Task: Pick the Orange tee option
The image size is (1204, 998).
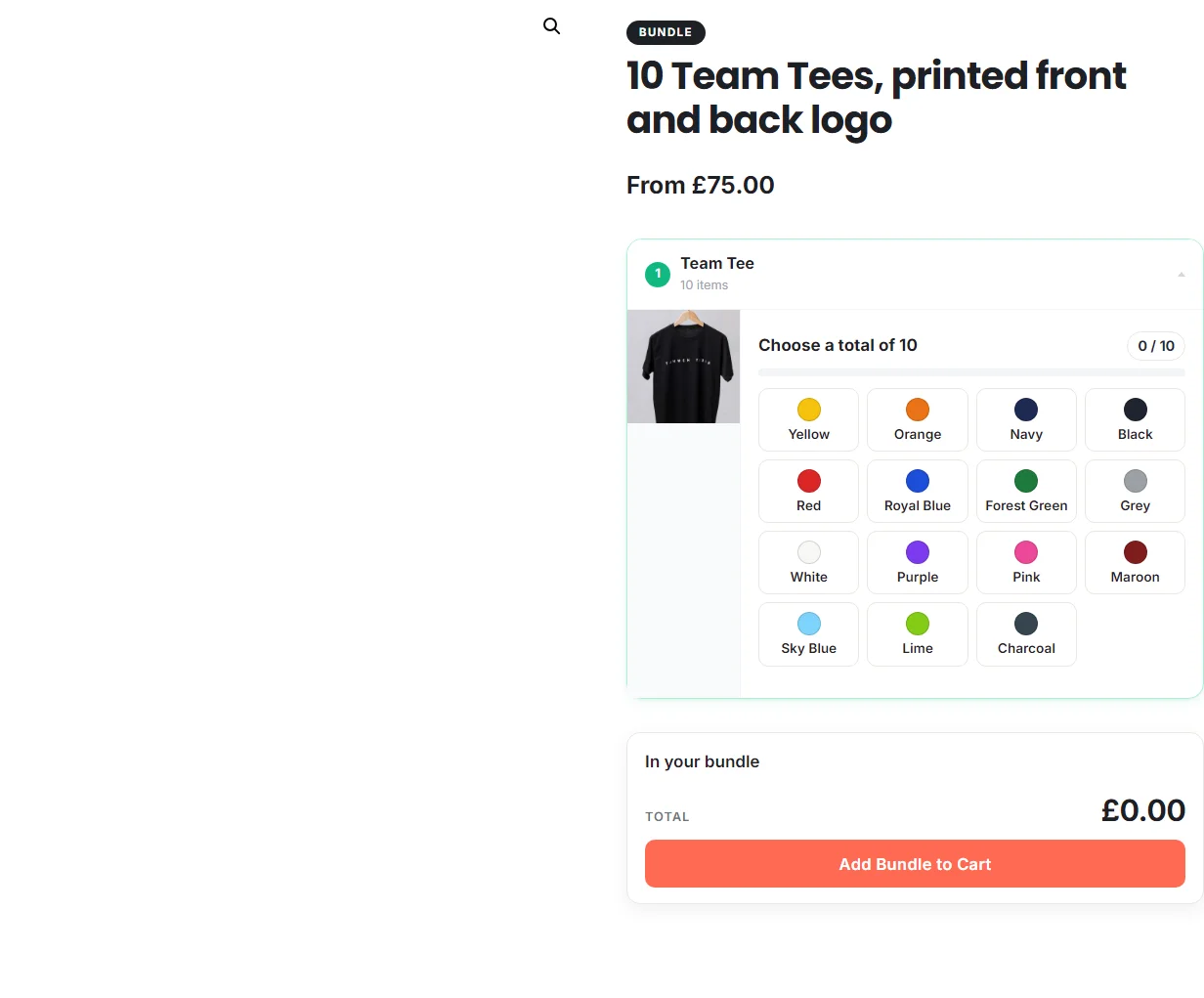Action: 917,420
